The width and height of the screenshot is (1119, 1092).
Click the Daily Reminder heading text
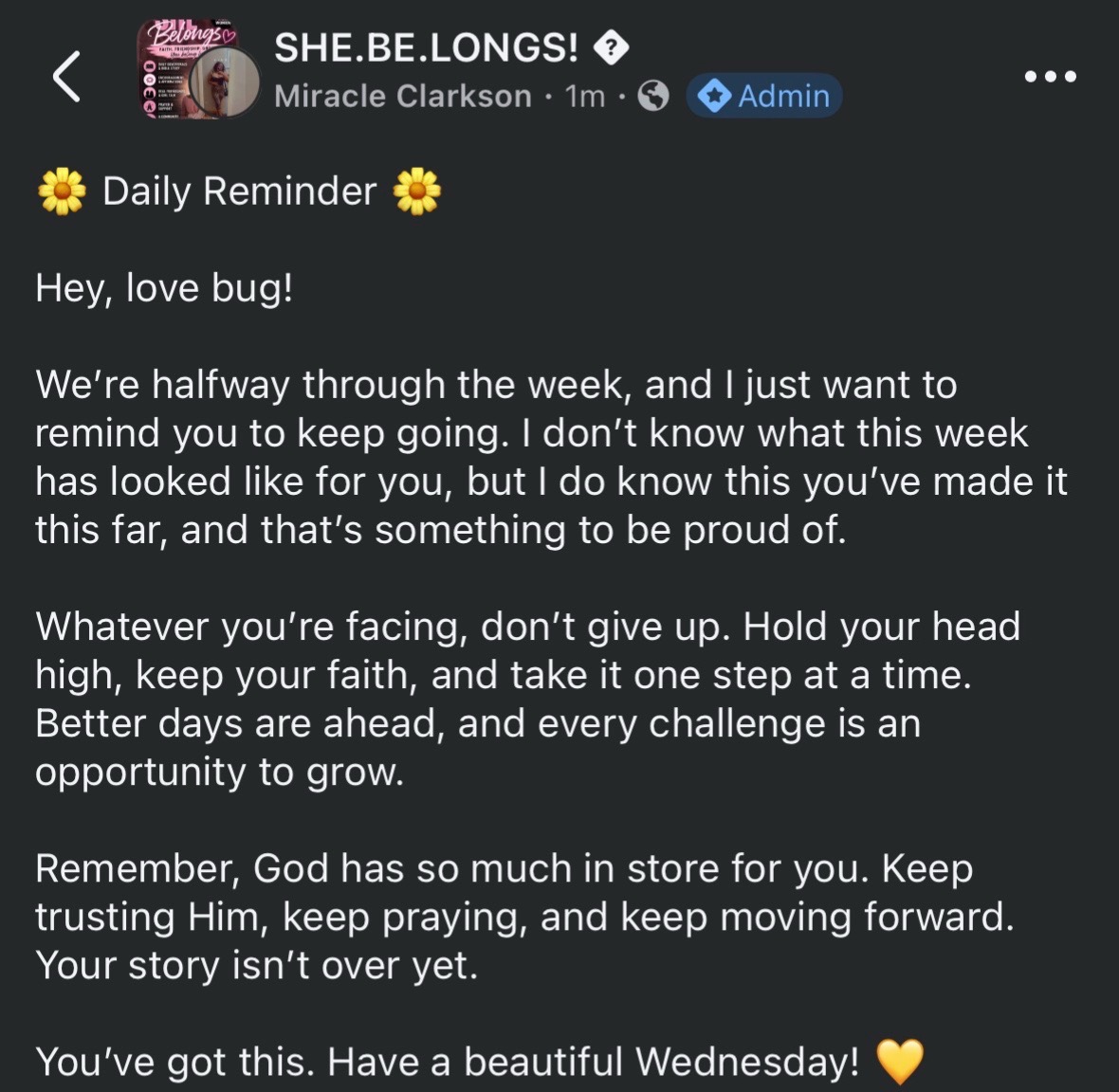tap(239, 191)
